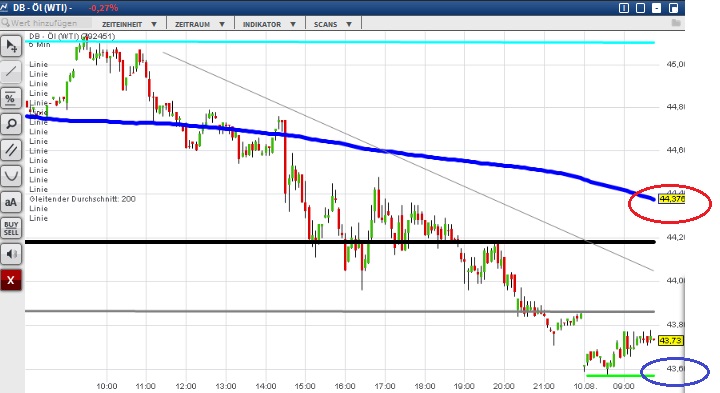Click the red X delete button
The width and height of the screenshot is (720, 393).
point(11,280)
